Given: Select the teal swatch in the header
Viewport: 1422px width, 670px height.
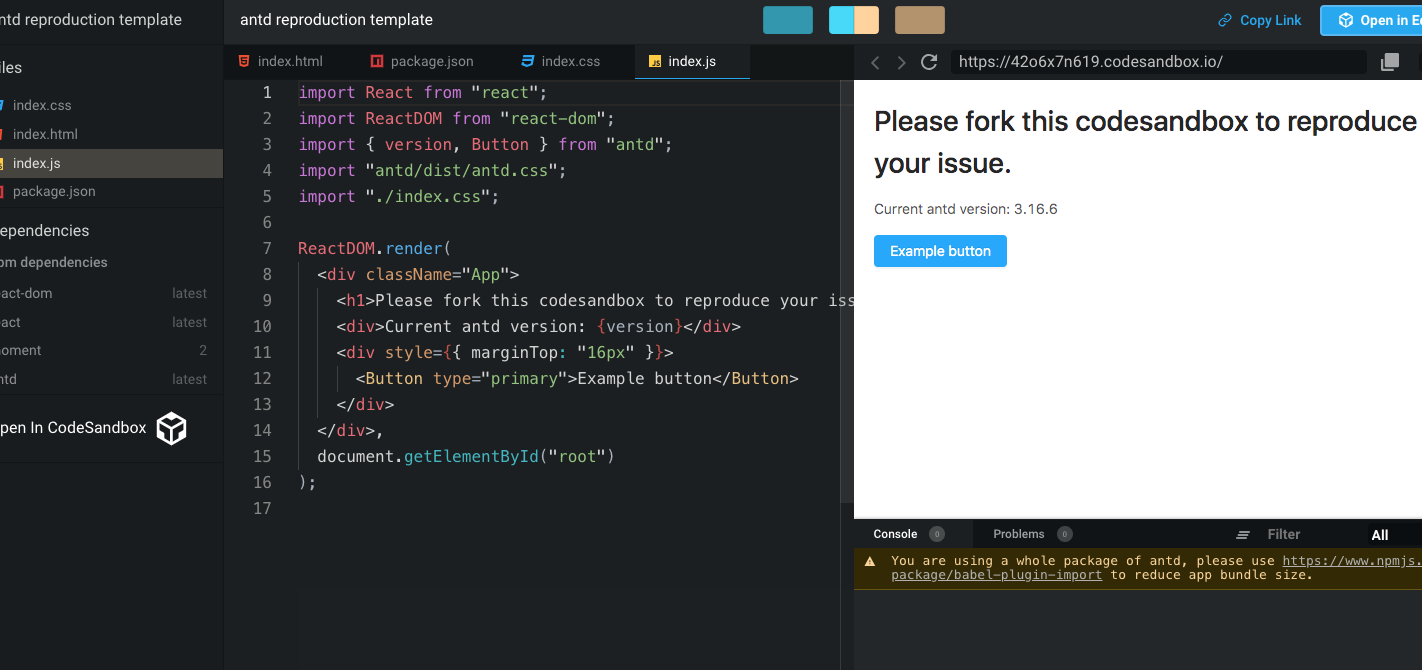Looking at the screenshot, I should 787,19.
